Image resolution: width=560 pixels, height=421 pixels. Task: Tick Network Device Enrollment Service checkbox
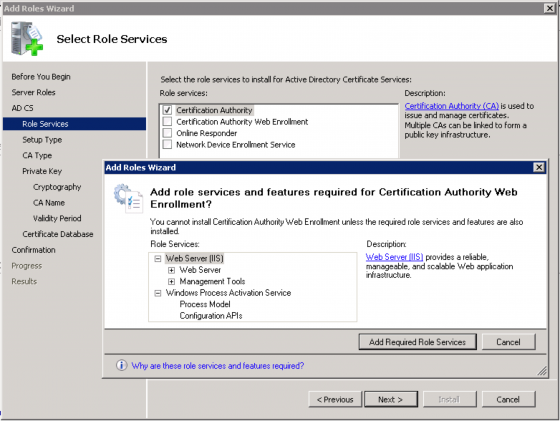[167, 144]
